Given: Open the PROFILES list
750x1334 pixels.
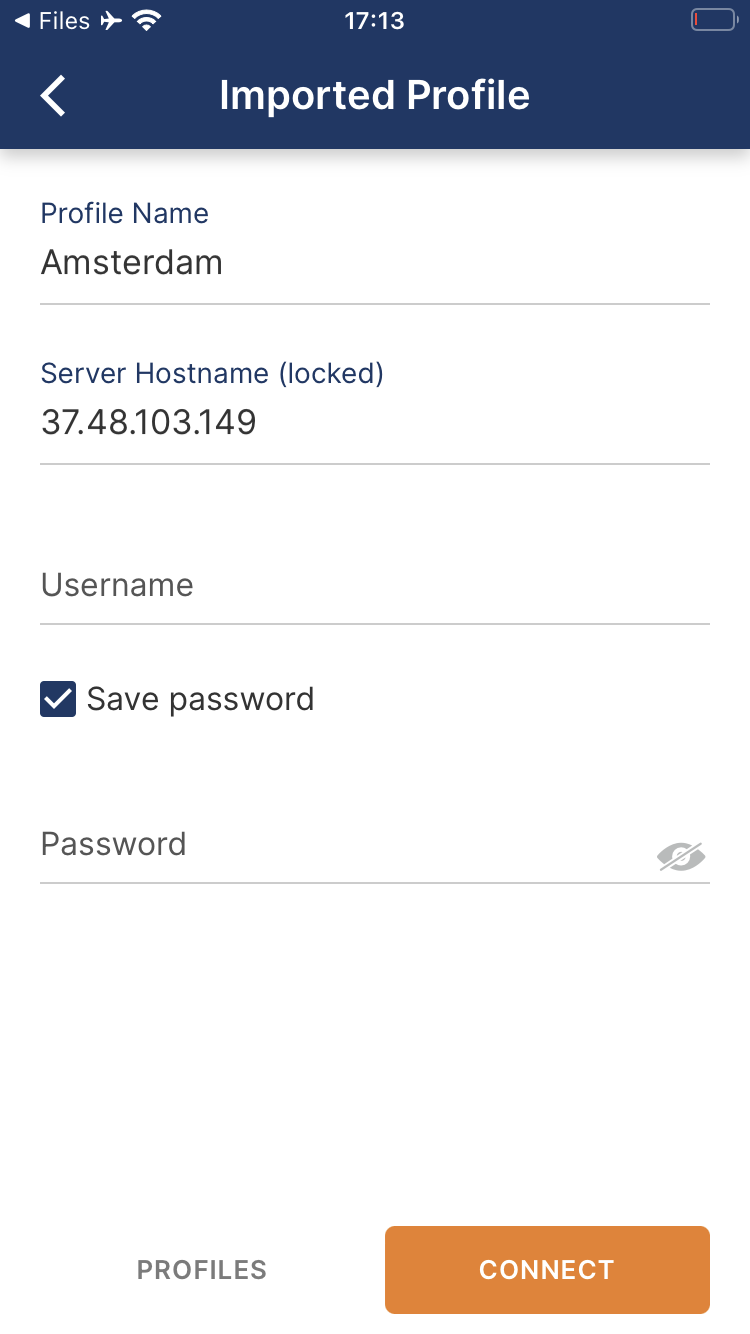Looking at the screenshot, I should coord(202,1270).
